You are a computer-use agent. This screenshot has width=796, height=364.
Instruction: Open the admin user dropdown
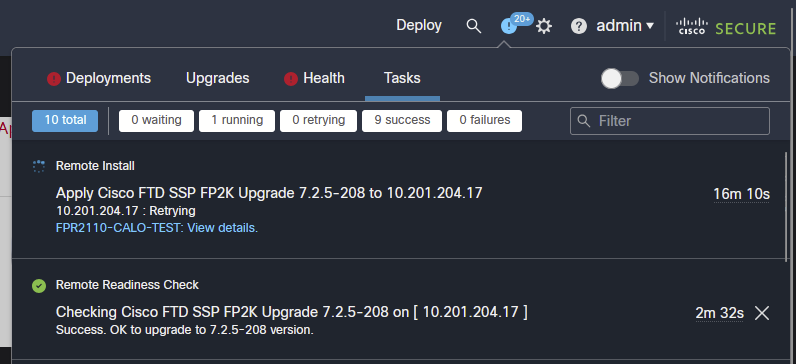[624, 26]
